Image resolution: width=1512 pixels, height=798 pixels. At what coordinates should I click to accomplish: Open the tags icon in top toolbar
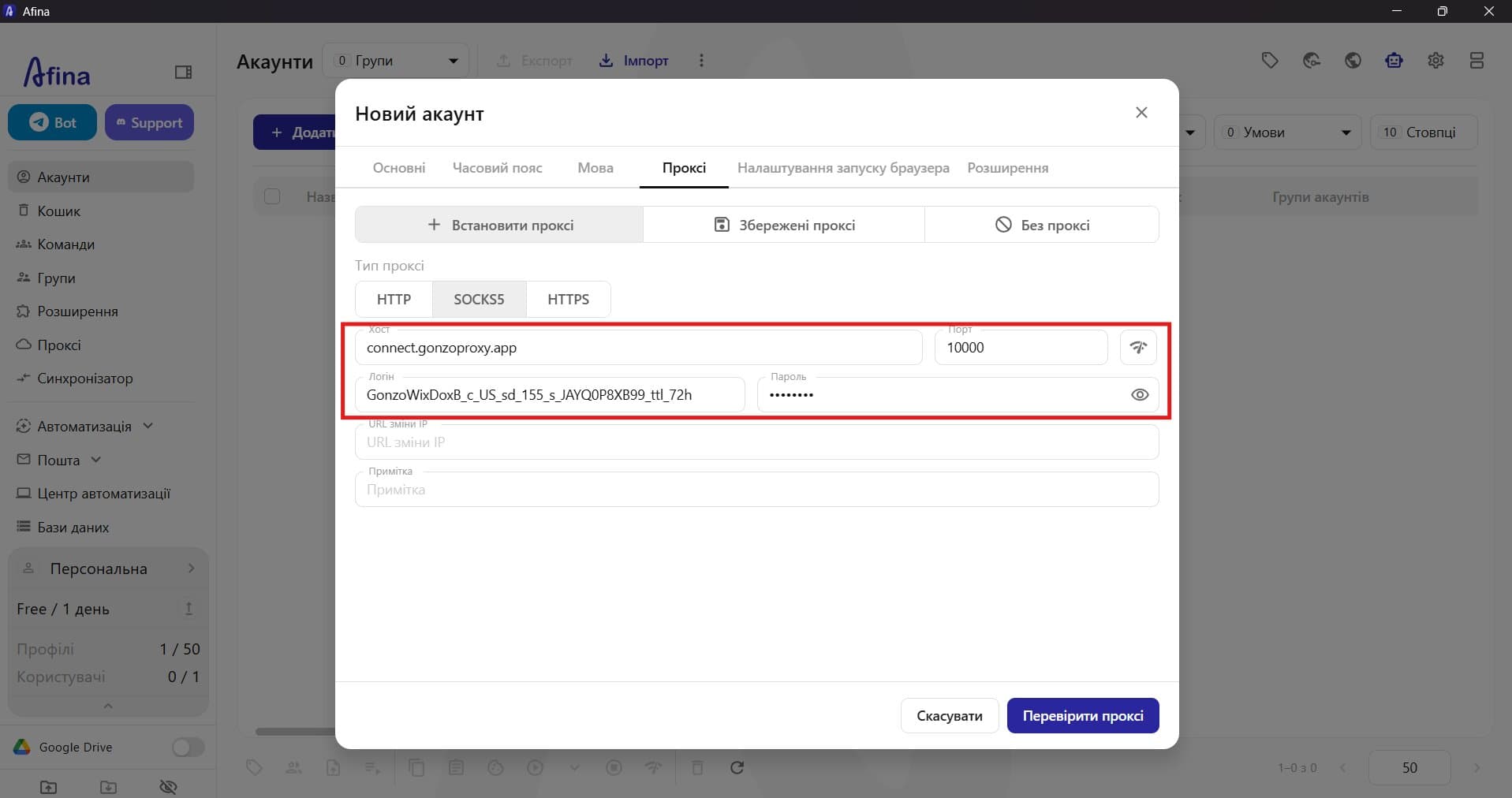(1270, 61)
